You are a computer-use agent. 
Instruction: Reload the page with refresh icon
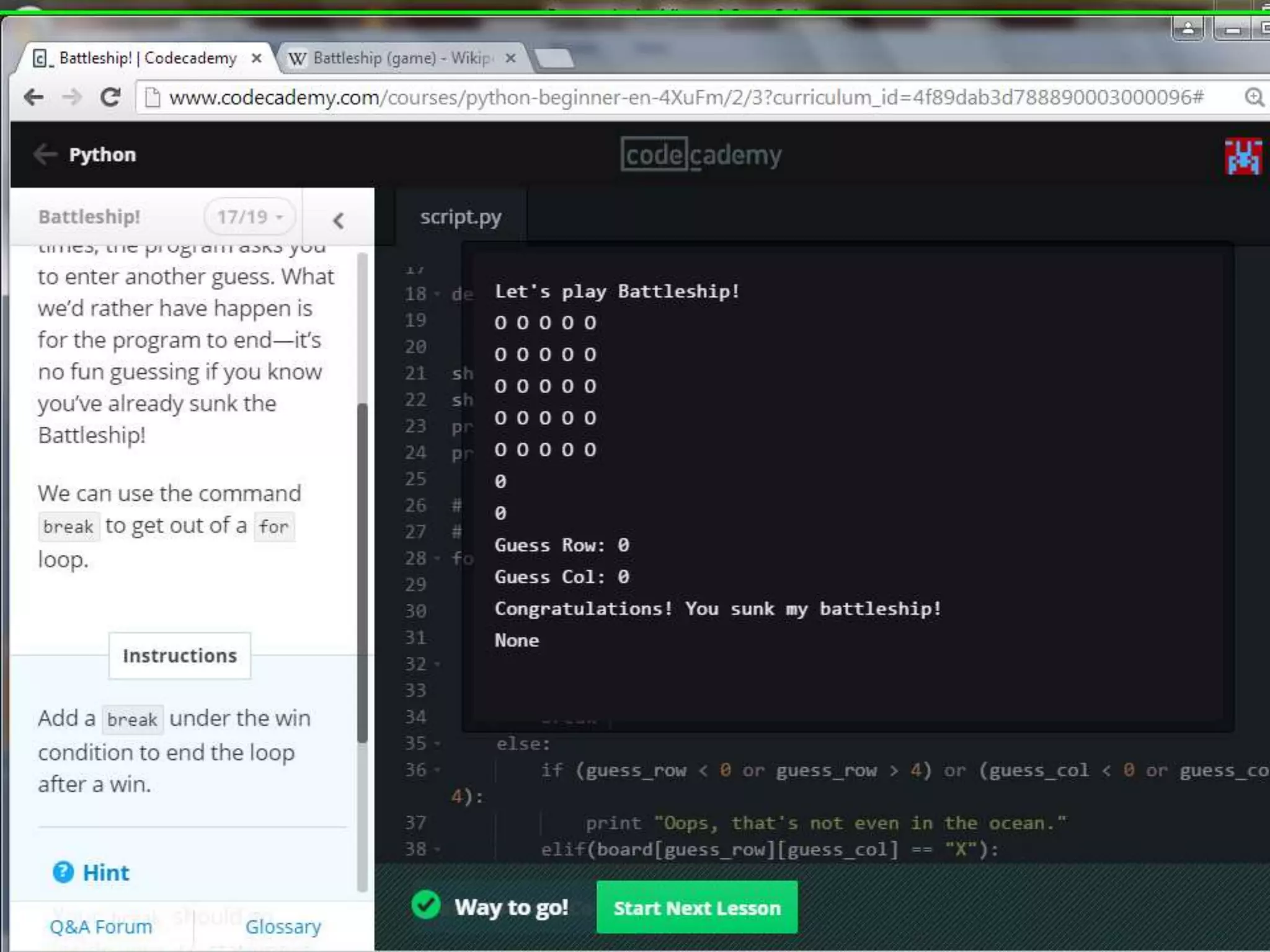point(110,97)
